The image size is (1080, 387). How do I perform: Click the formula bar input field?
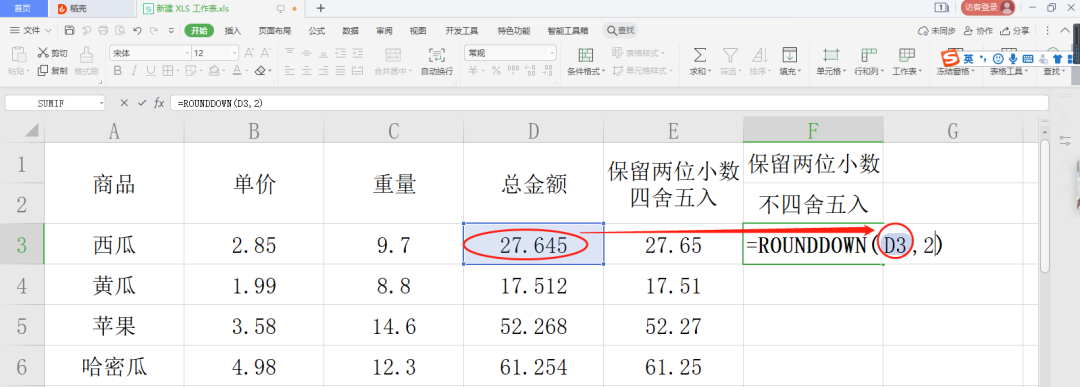(x=610, y=103)
